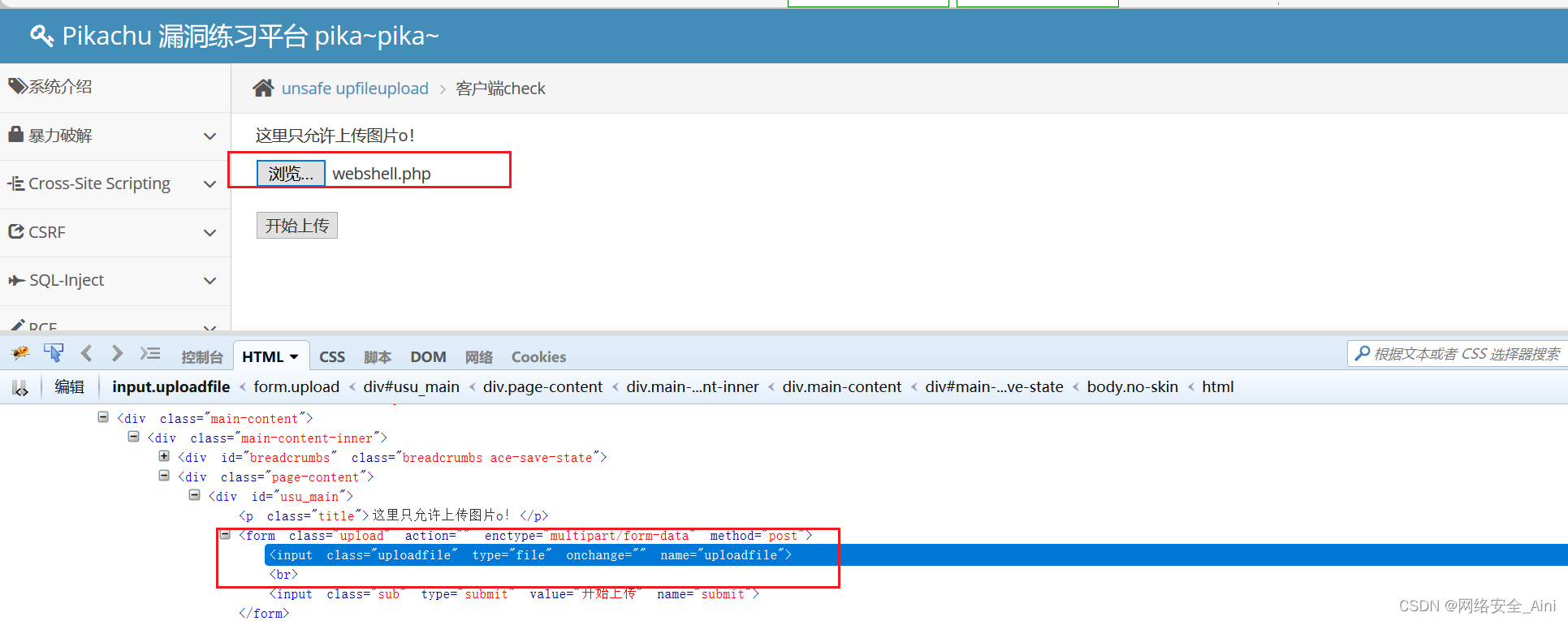The width and height of the screenshot is (1568, 621).
Task: Click form.upload in the node path
Action: (296, 387)
